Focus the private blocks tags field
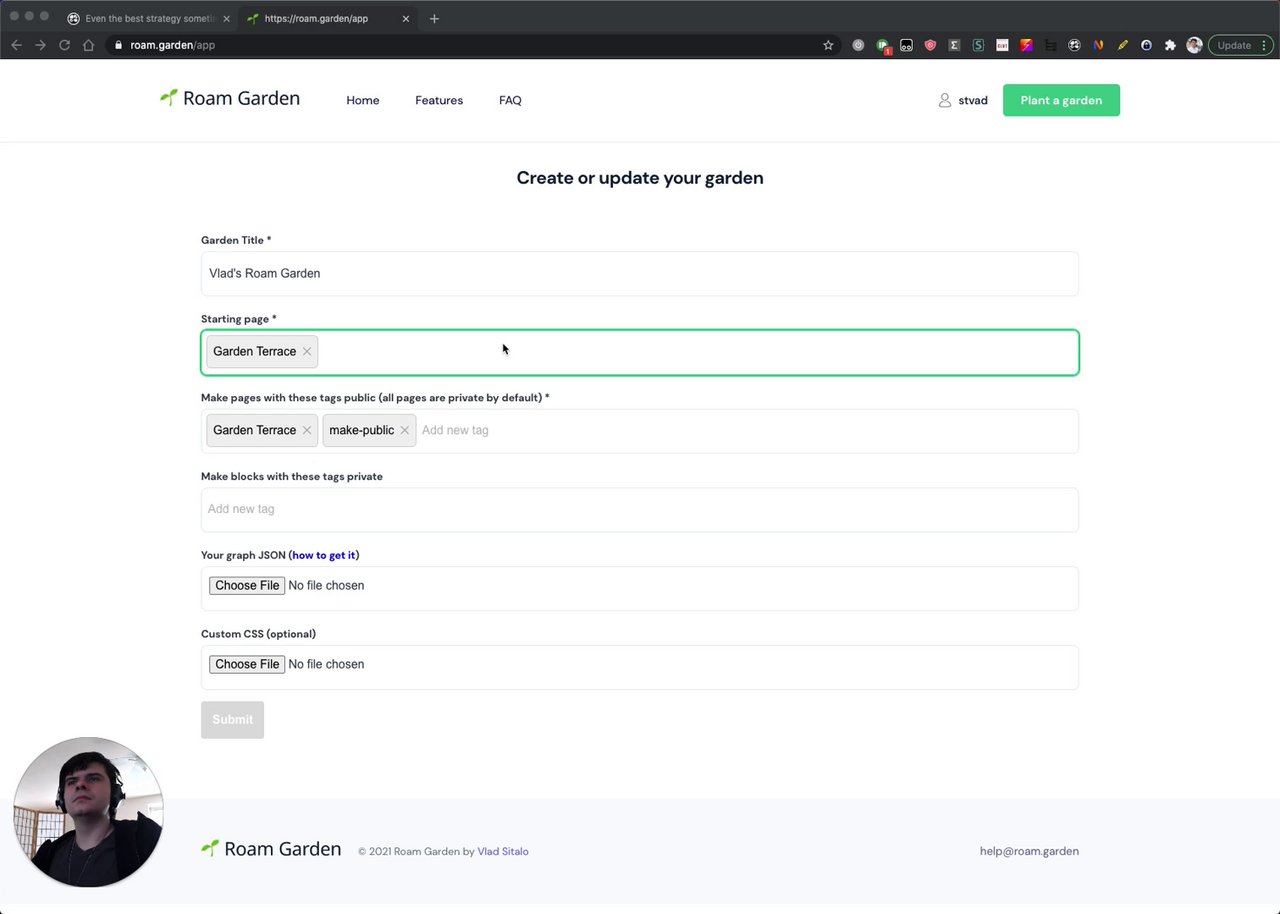The image size is (1280, 914). (x=640, y=509)
